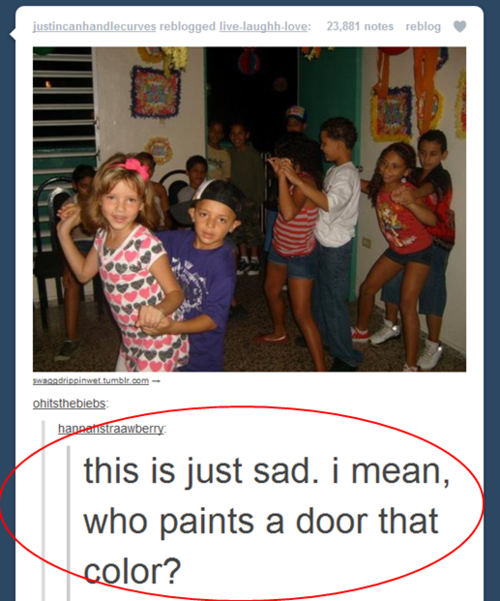
Task: Click the post pointer notch at top-left
Action: click(13, 34)
